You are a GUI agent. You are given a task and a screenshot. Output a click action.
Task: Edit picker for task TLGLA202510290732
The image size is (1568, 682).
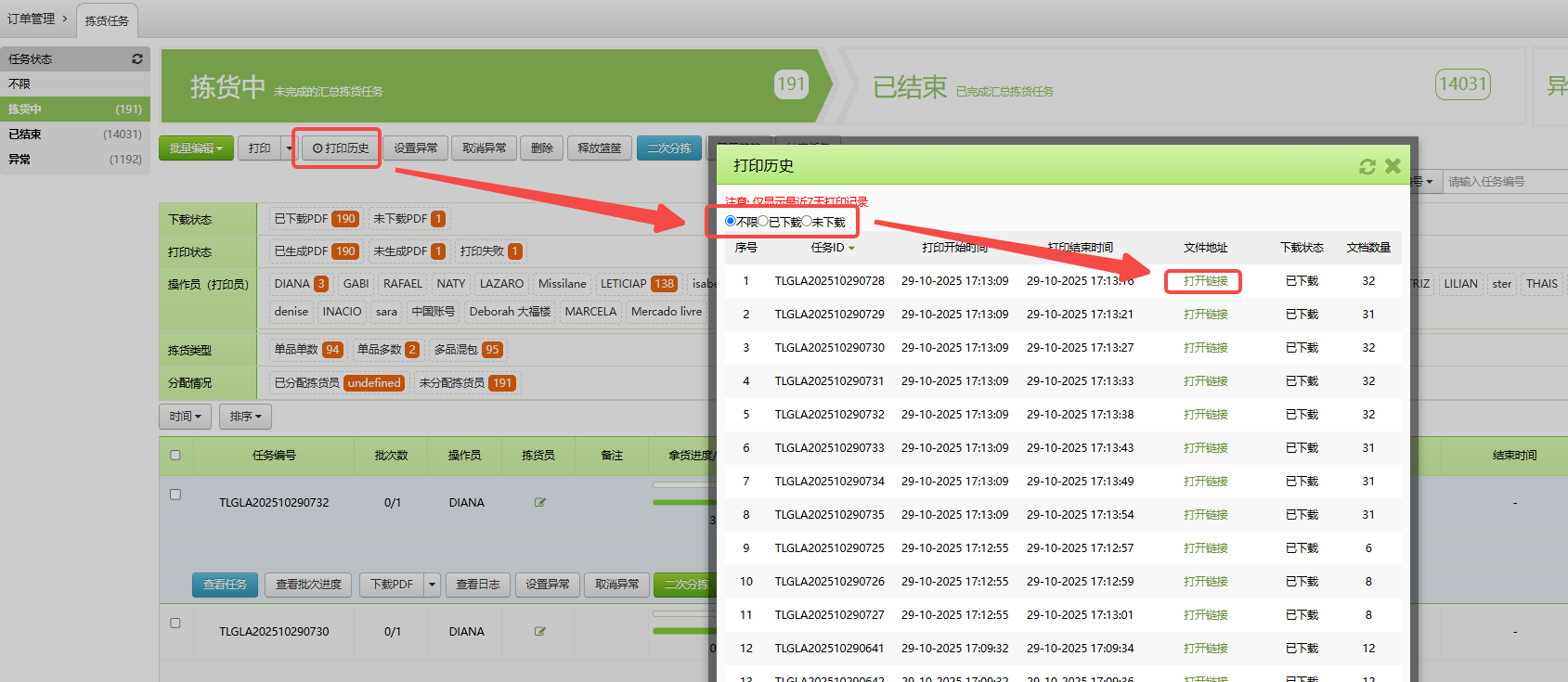pyautogui.click(x=539, y=503)
